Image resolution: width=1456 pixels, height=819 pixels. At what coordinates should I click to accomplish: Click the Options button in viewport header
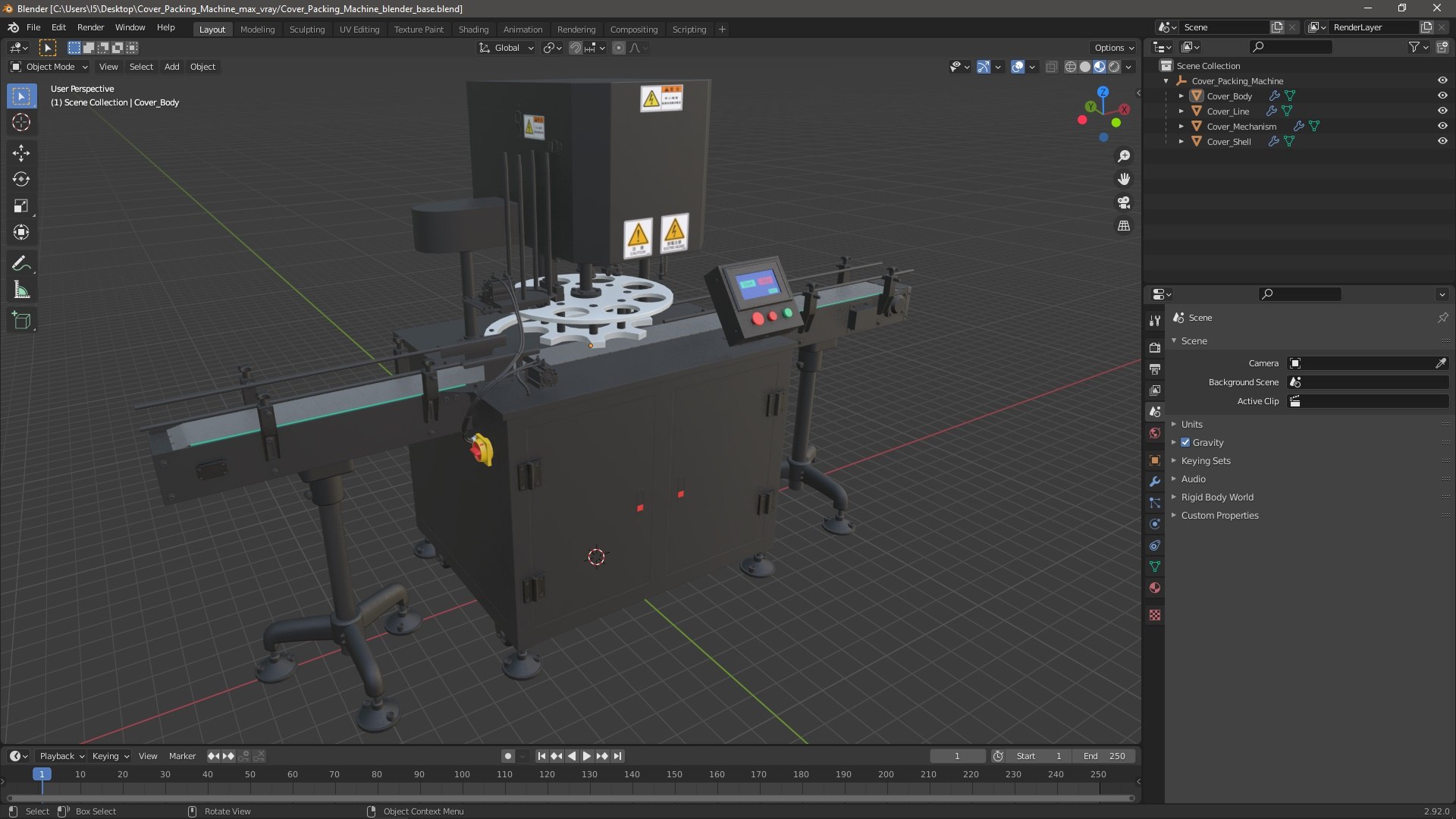[x=1113, y=48]
